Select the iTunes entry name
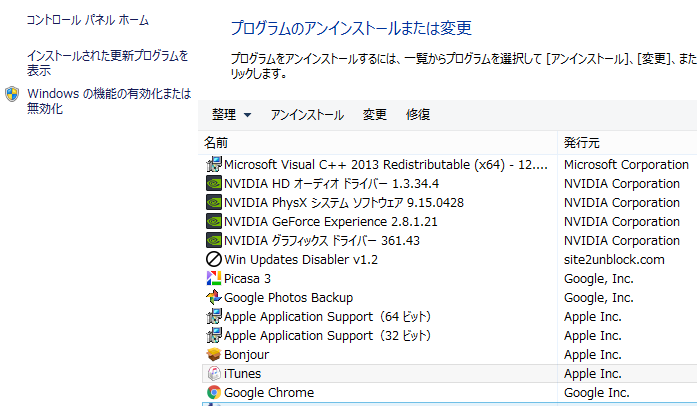 point(242,374)
